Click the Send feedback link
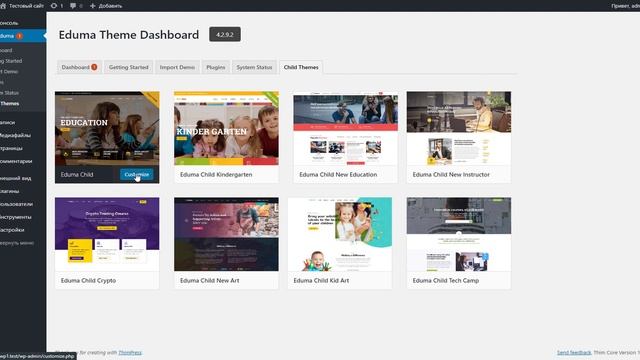The height and width of the screenshot is (360, 640). click(574, 352)
